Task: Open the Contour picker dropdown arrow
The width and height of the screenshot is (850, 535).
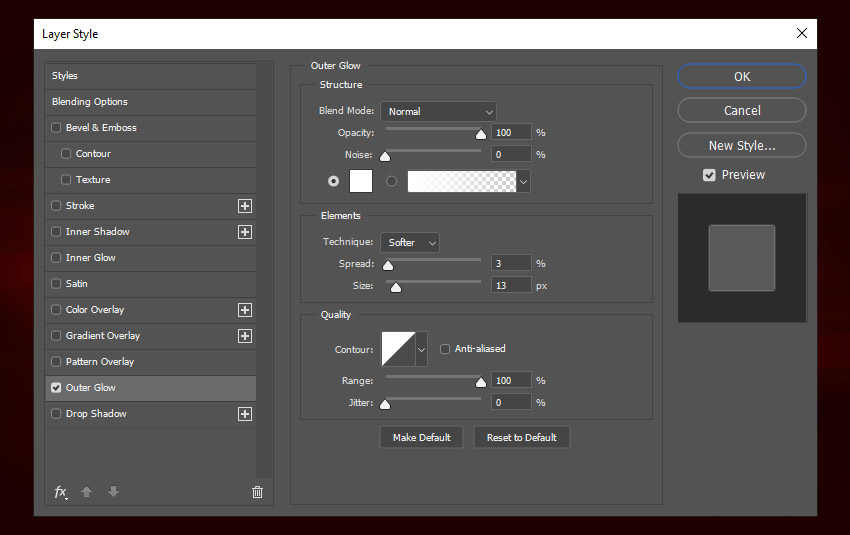Action: click(421, 349)
